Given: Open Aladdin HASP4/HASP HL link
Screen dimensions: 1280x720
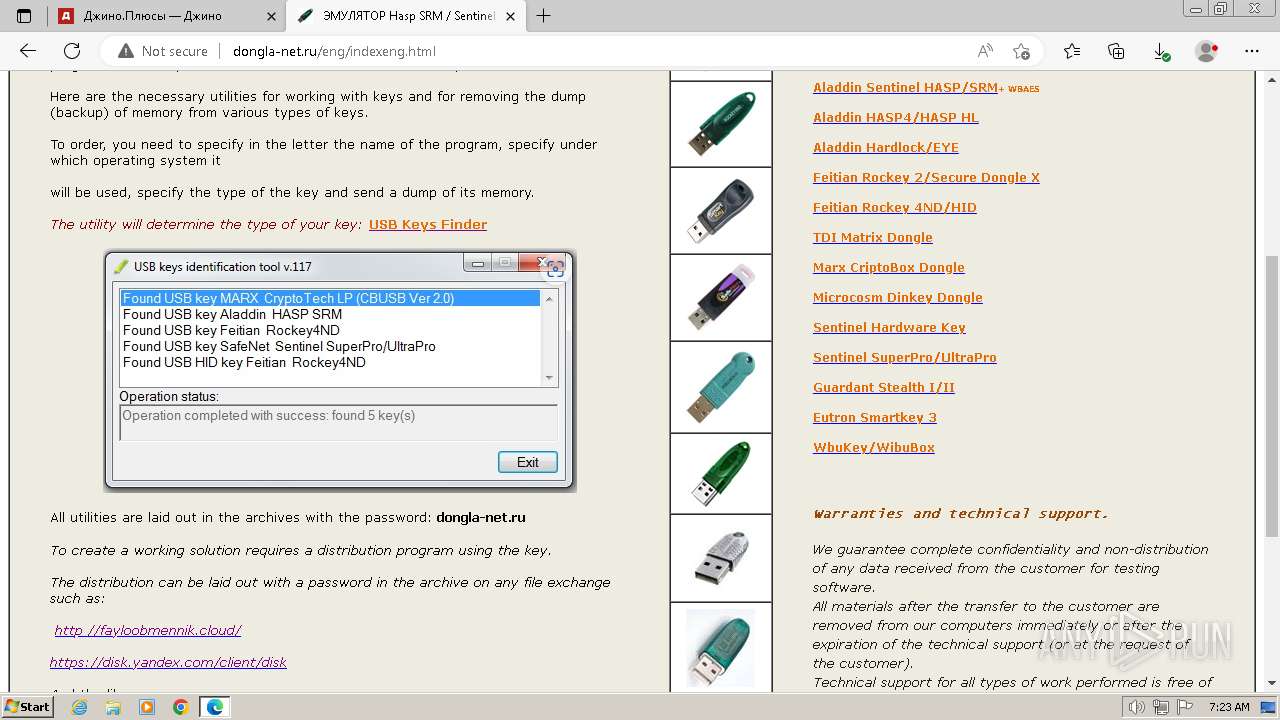Looking at the screenshot, I should pos(896,118).
